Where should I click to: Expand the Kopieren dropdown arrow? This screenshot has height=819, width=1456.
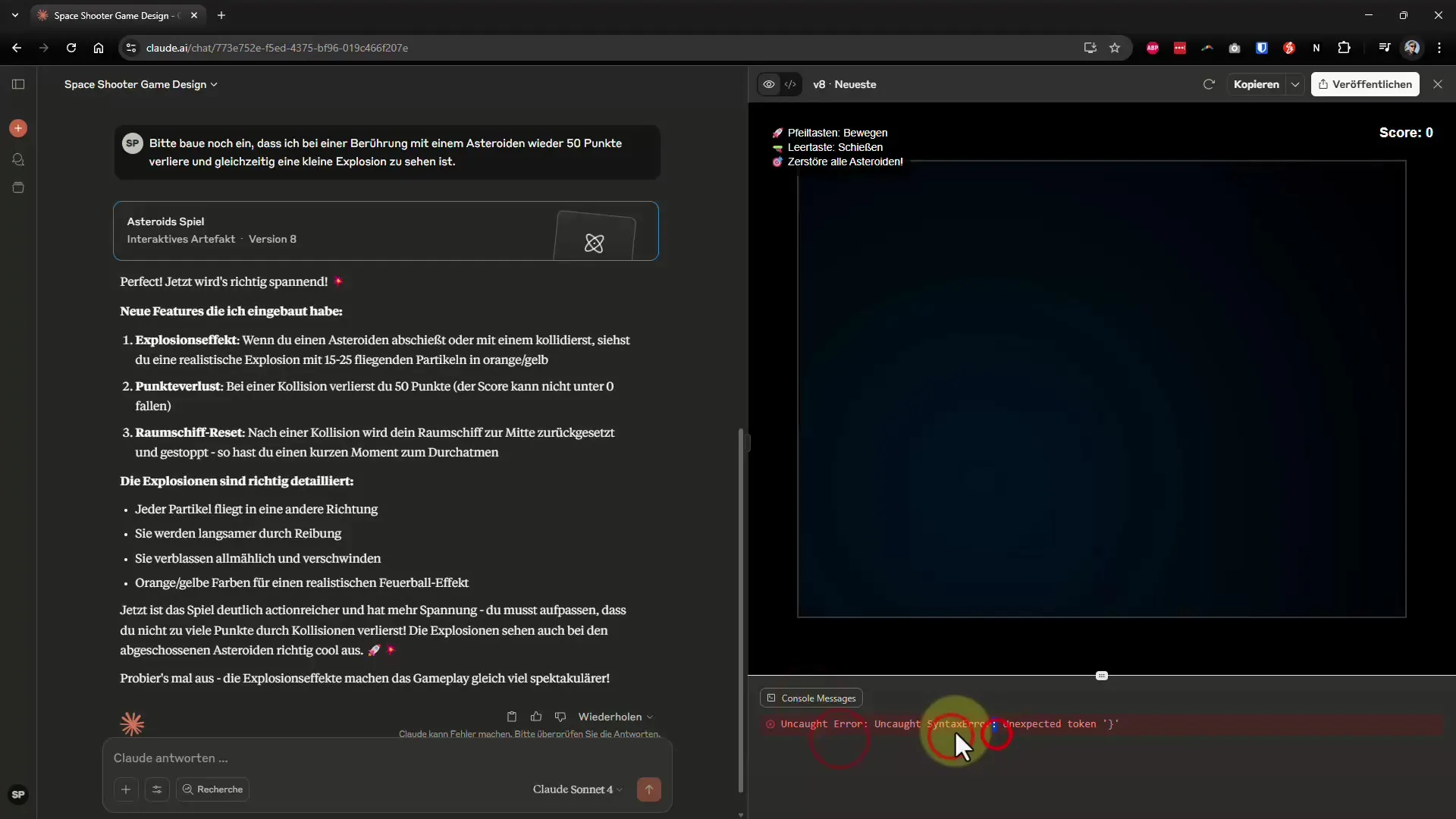point(1295,84)
